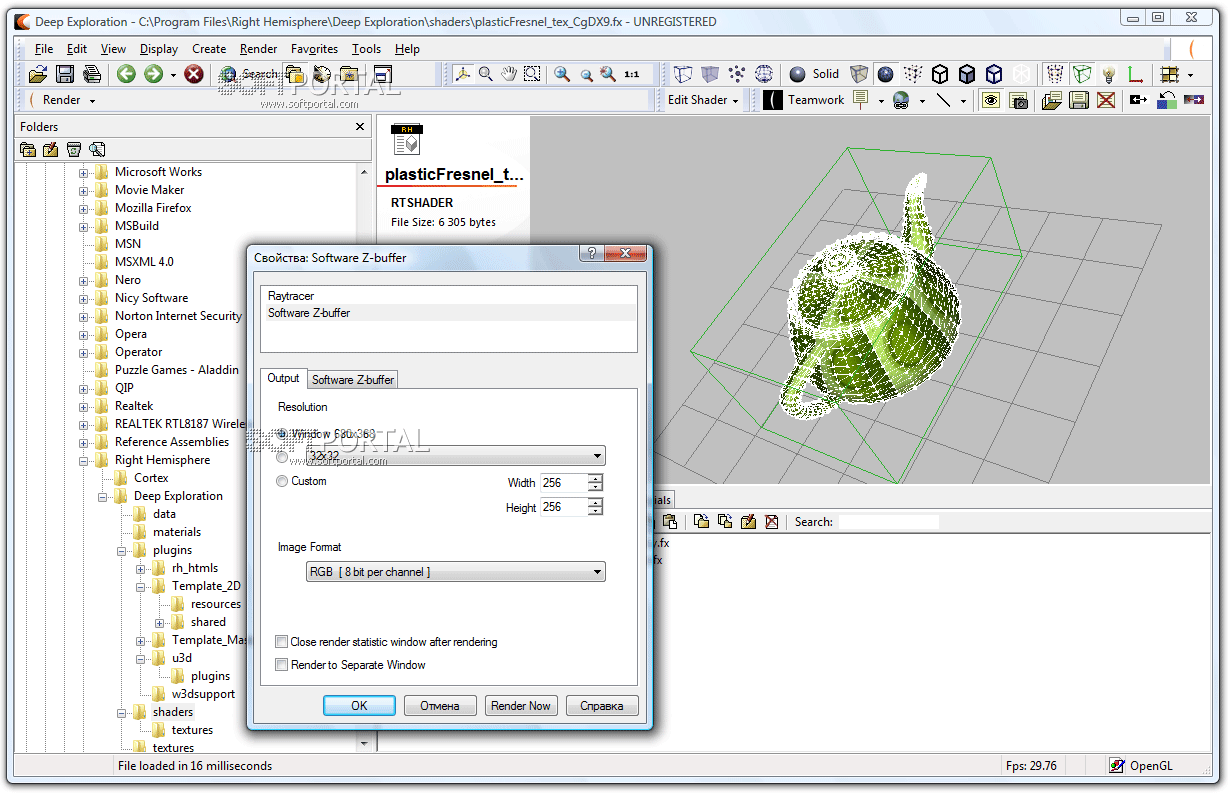This screenshot has width=1228, height=794.
Task: Click the Render Now button
Action: click(521, 706)
